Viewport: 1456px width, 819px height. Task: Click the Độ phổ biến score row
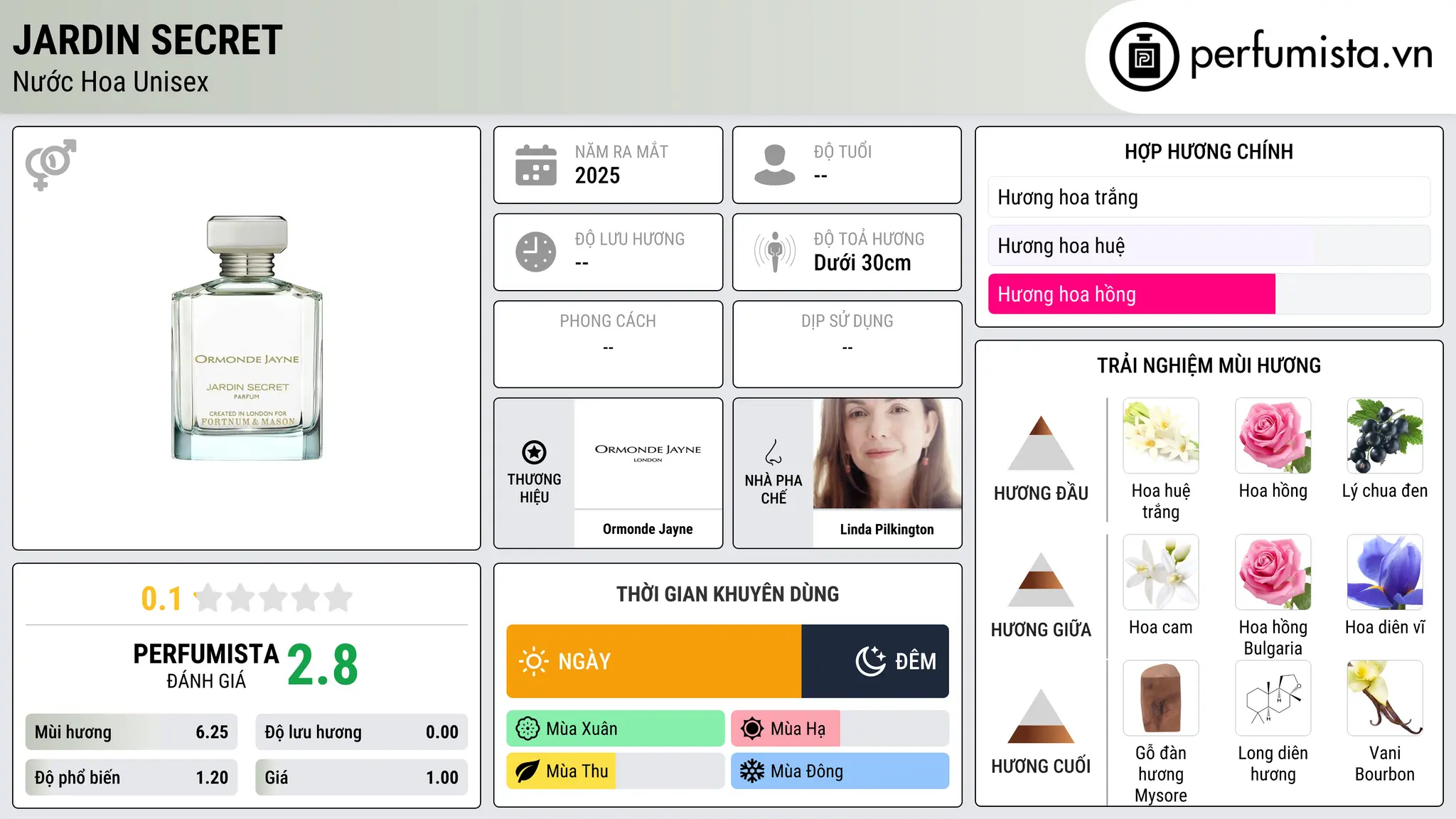click(x=132, y=777)
